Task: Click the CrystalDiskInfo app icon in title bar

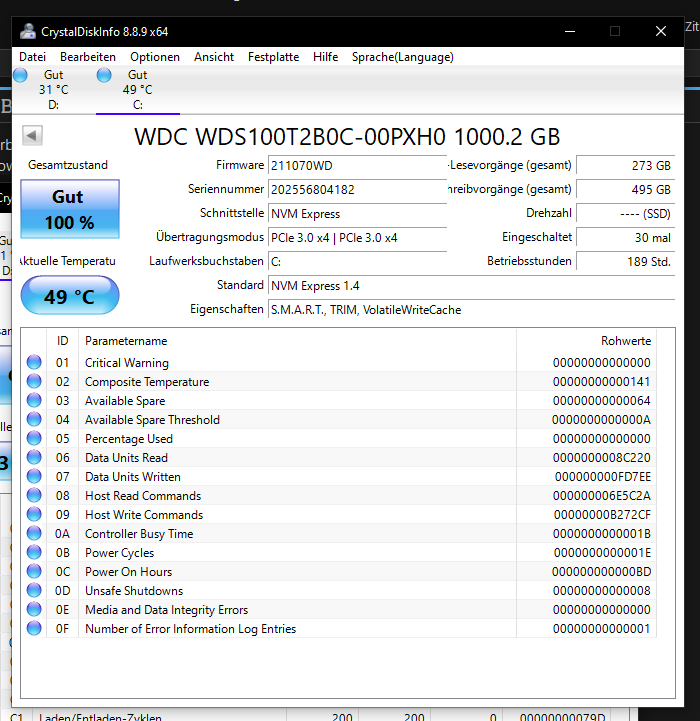Action: point(28,31)
